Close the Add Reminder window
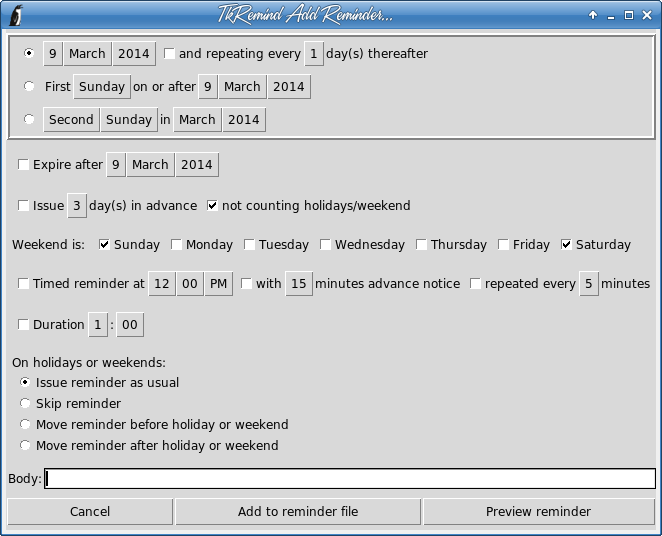The image size is (662, 536). tap(647, 15)
